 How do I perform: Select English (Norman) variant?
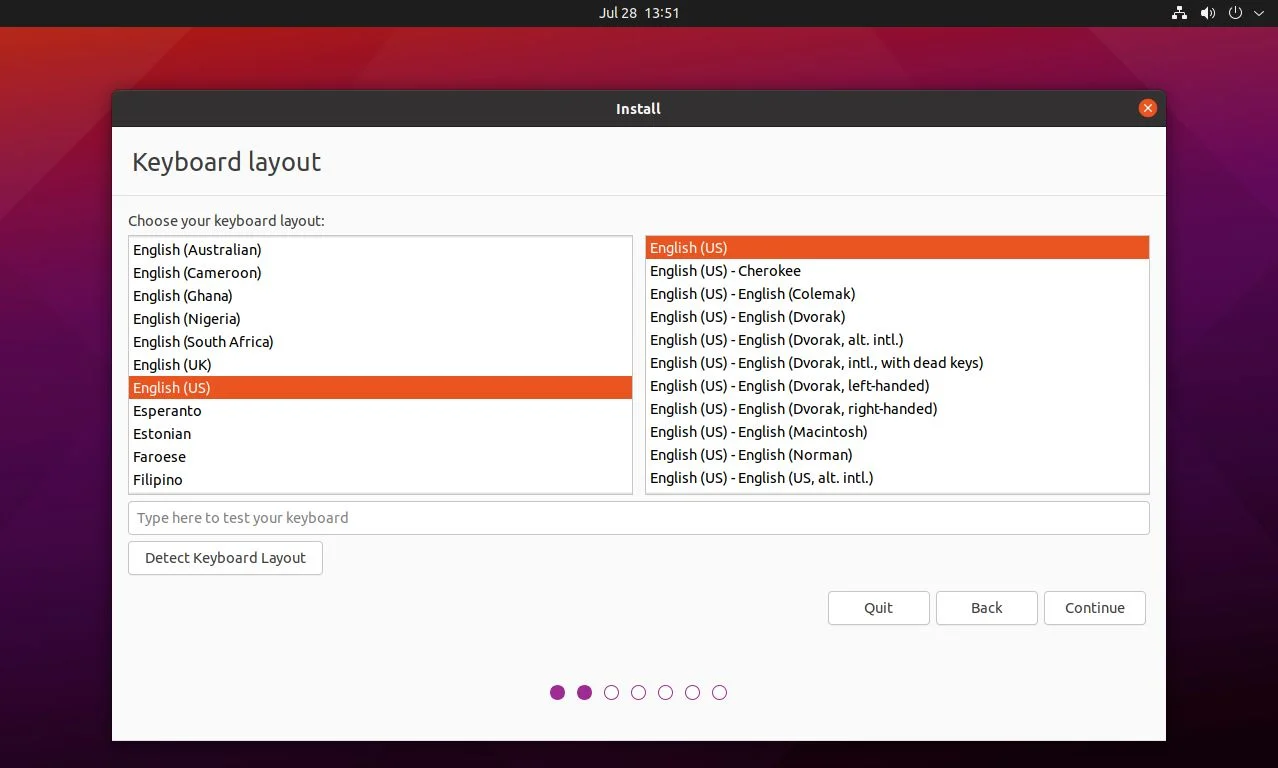[897, 455]
